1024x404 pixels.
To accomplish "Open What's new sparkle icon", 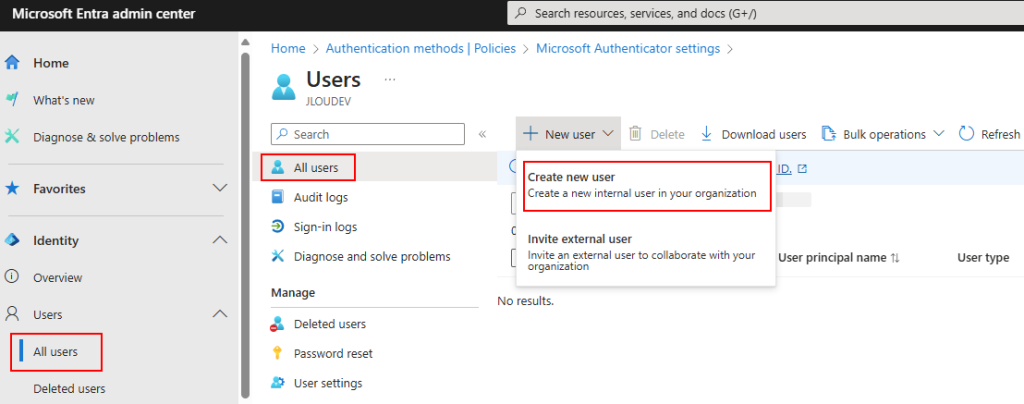I will click(12, 99).
